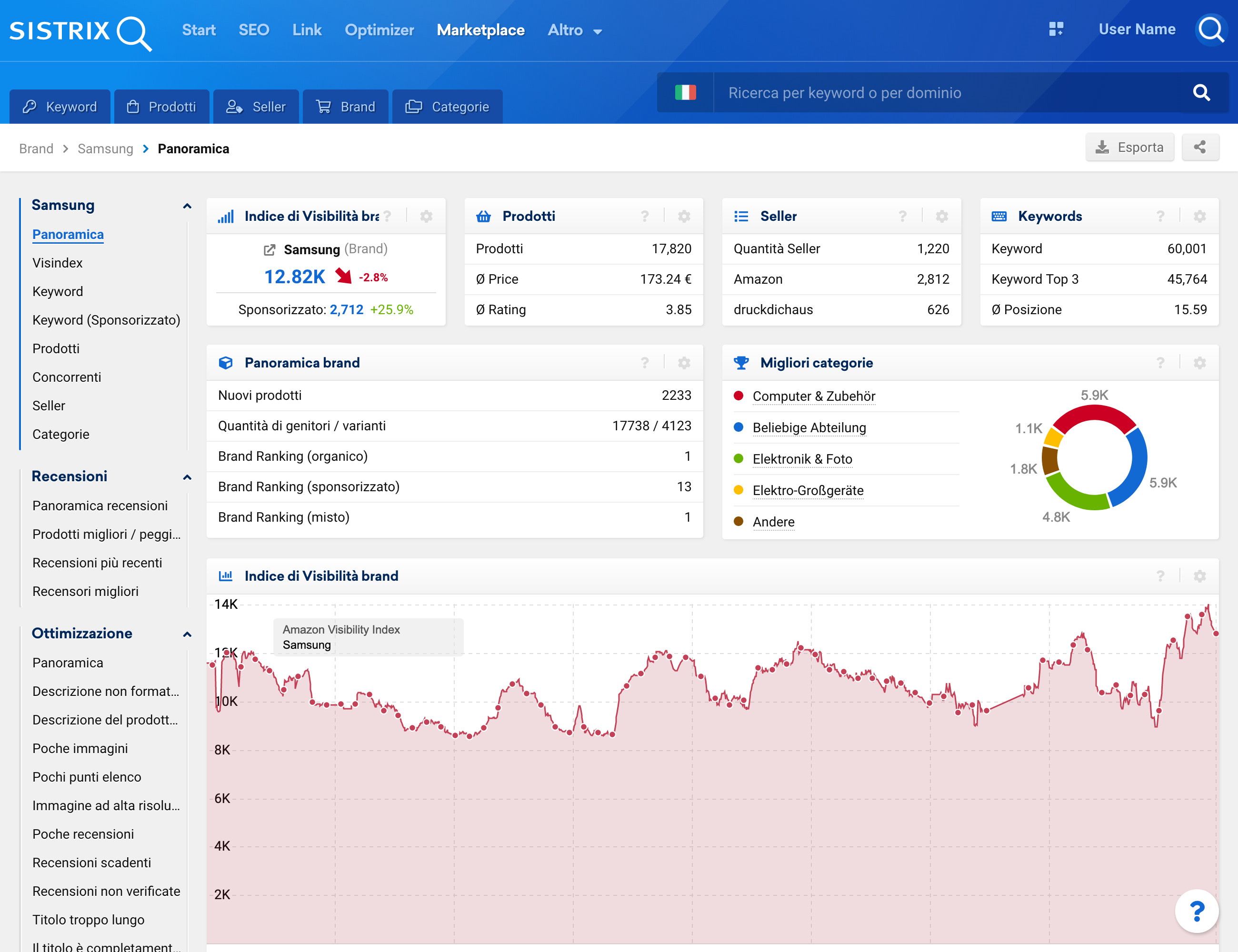Click the Esporta button

pyautogui.click(x=1129, y=148)
